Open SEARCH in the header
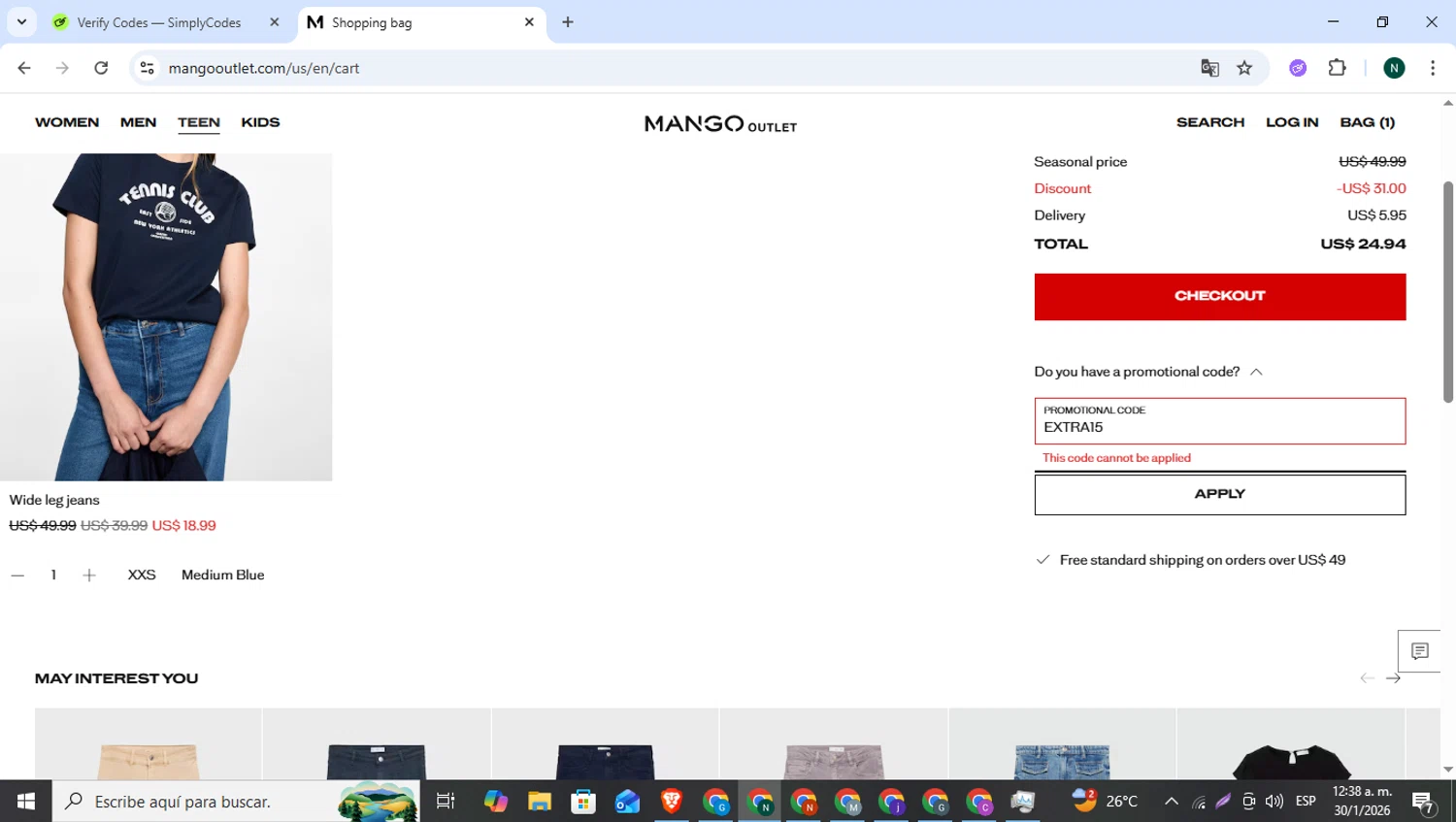Viewport: 1456px width, 822px height. 1210,122
